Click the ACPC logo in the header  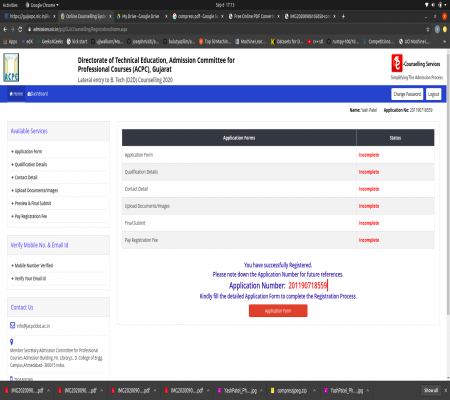(x=11, y=68)
